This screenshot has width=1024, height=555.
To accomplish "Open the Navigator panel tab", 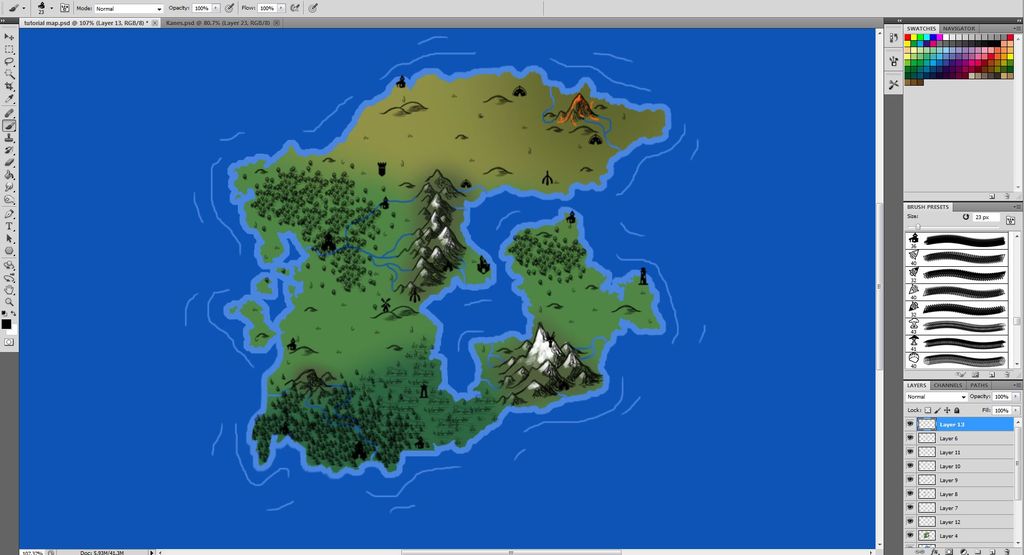I will click(959, 28).
